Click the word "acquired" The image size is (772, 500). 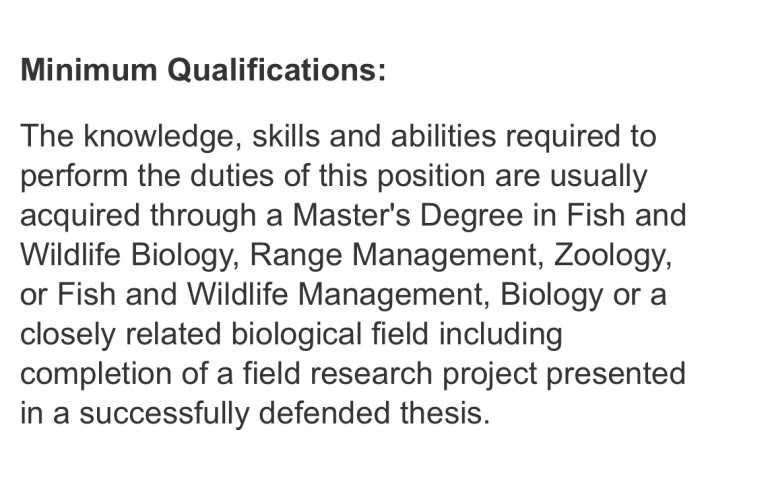tap(80, 216)
